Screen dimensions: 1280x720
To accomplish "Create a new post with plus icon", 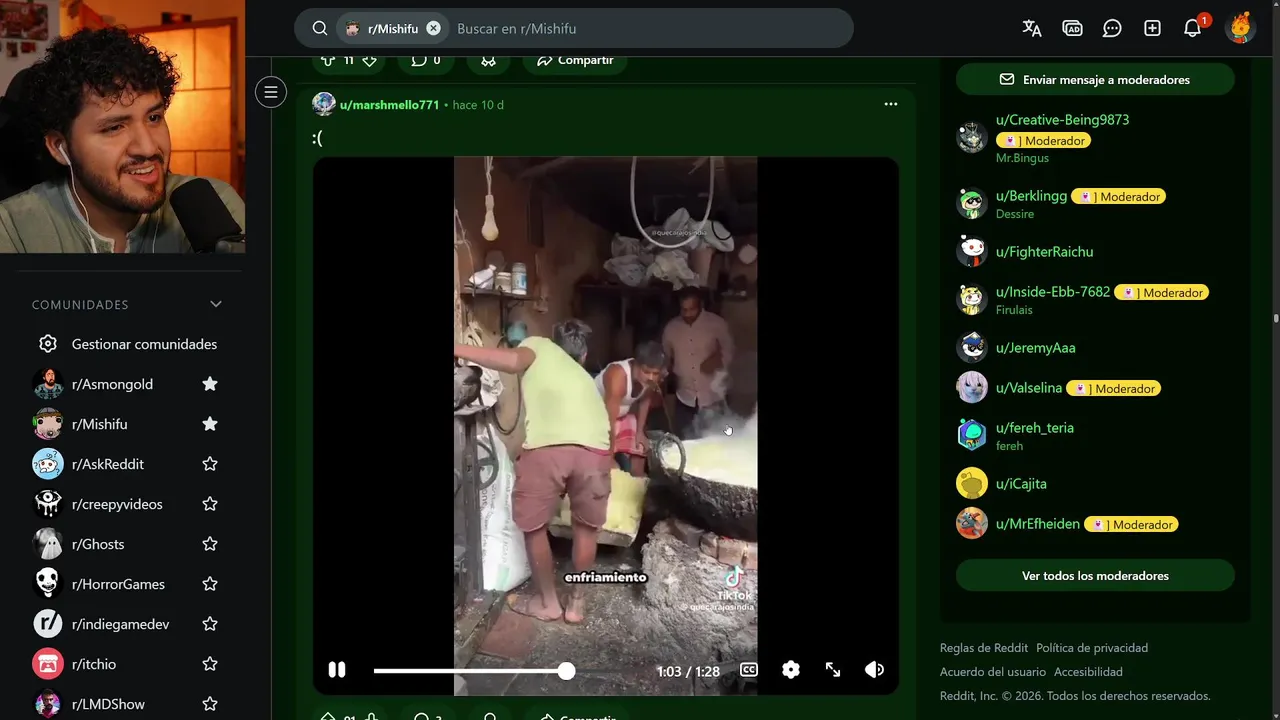I will click(x=1152, y=28).
